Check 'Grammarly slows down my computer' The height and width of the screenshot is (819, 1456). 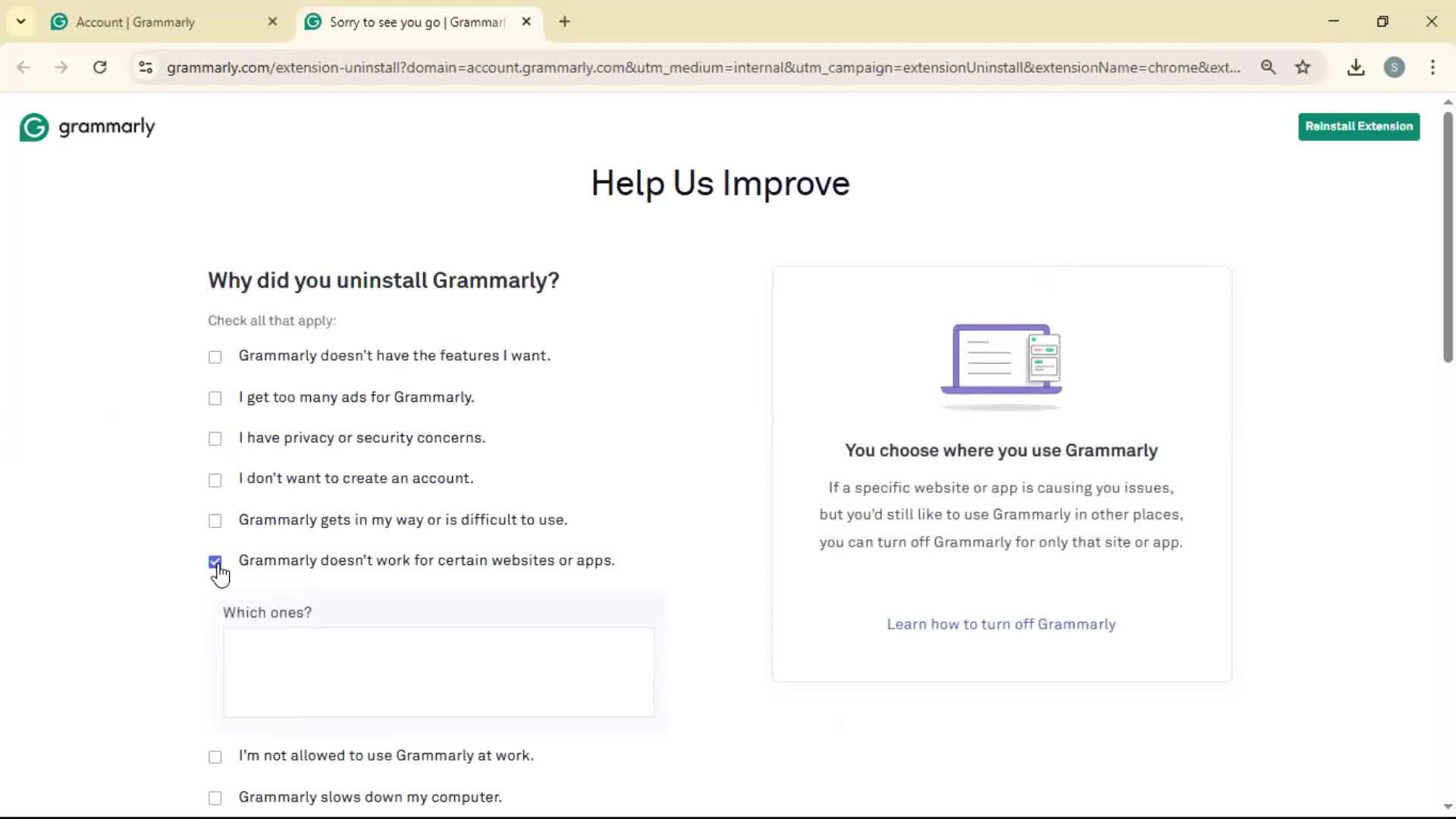215,798
